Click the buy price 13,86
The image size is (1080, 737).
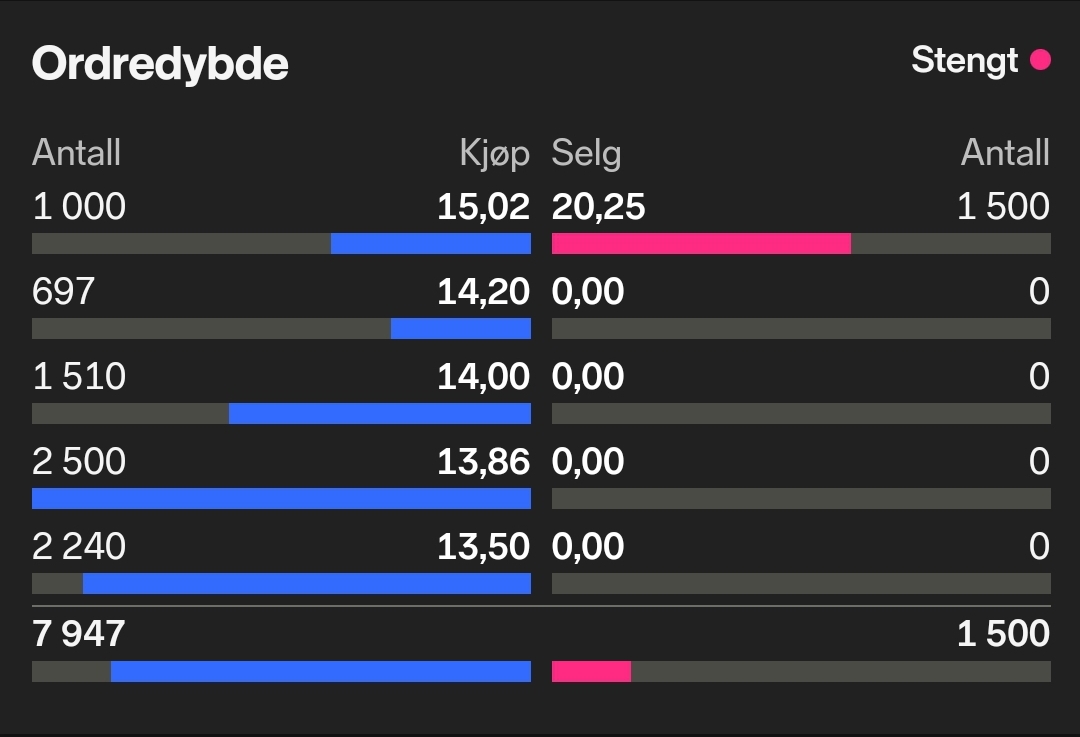(484, 461)
